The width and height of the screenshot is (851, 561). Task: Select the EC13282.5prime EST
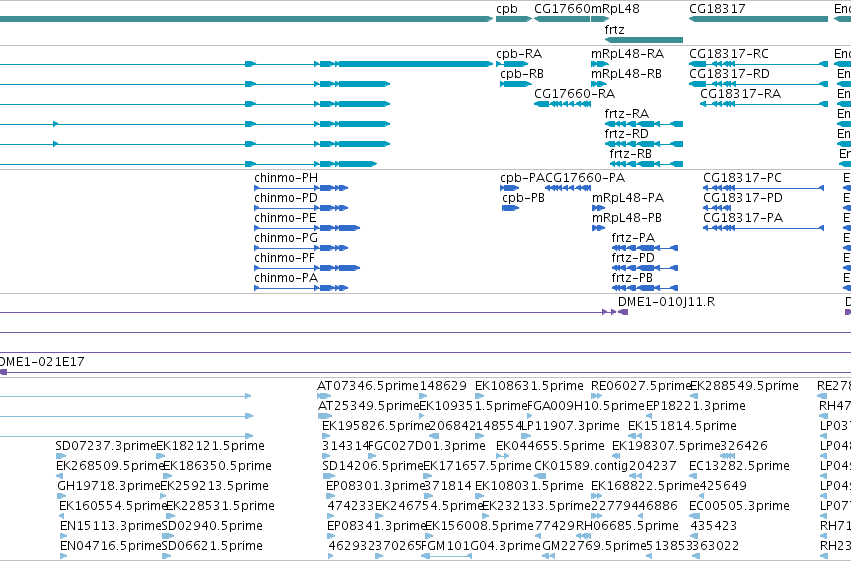pyautogui.click(x=694, y=476)
